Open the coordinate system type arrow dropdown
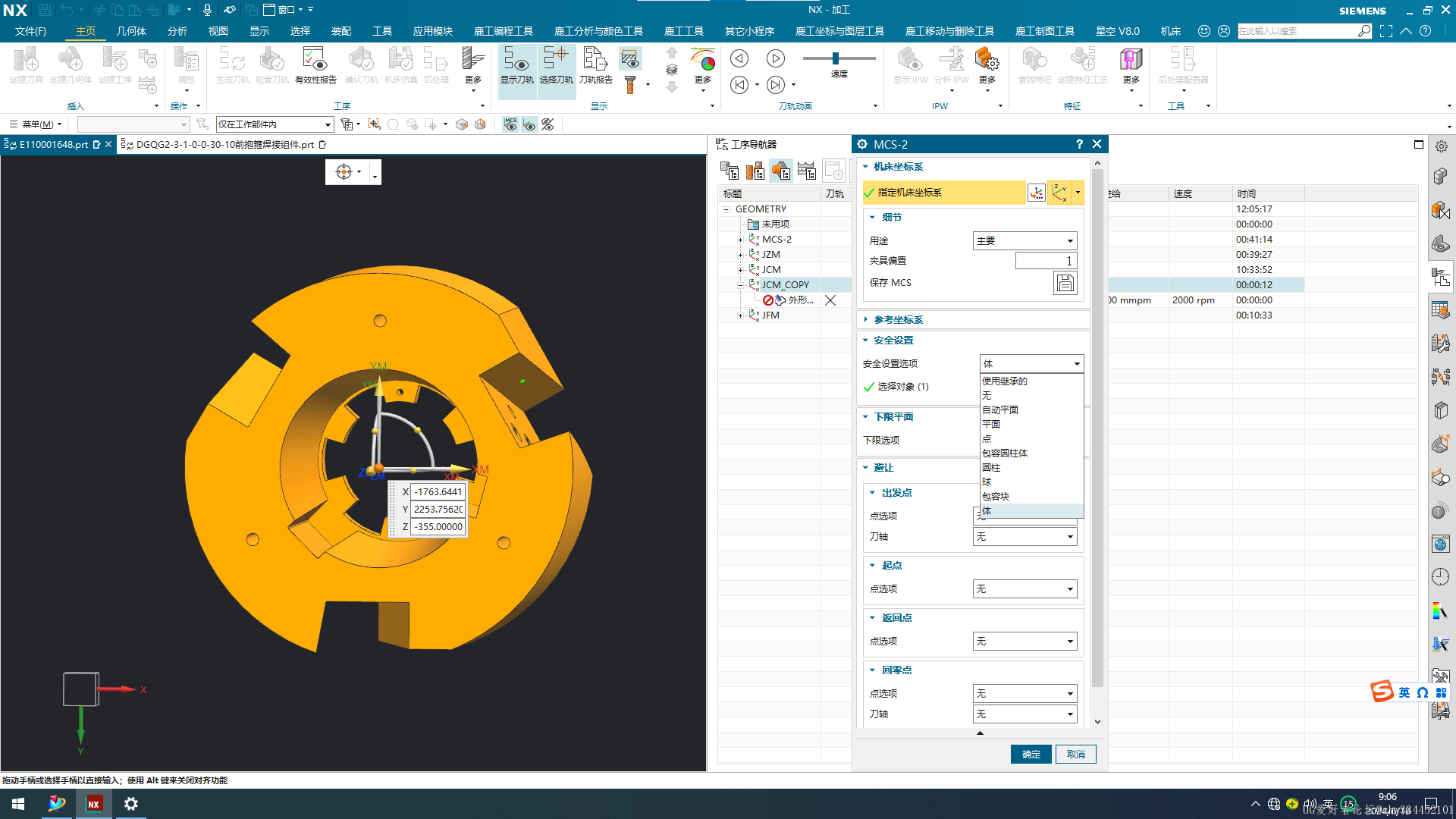The height and width of the screenshot is (819, 1456). point(1078,193)
